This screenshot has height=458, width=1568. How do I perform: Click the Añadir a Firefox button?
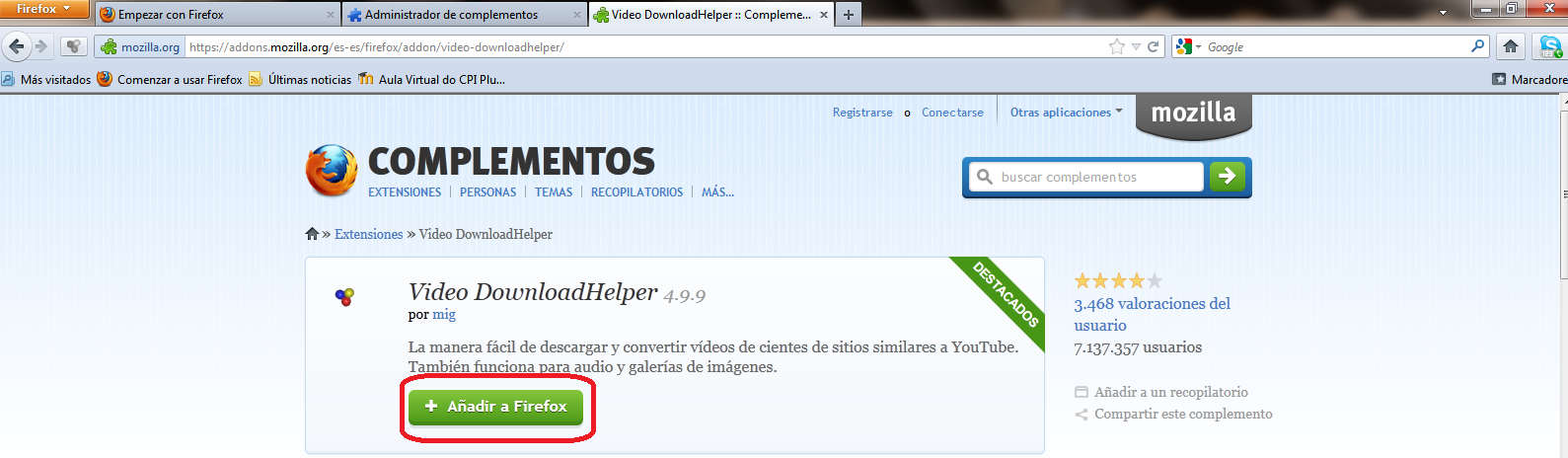click(x=496, y=407)
